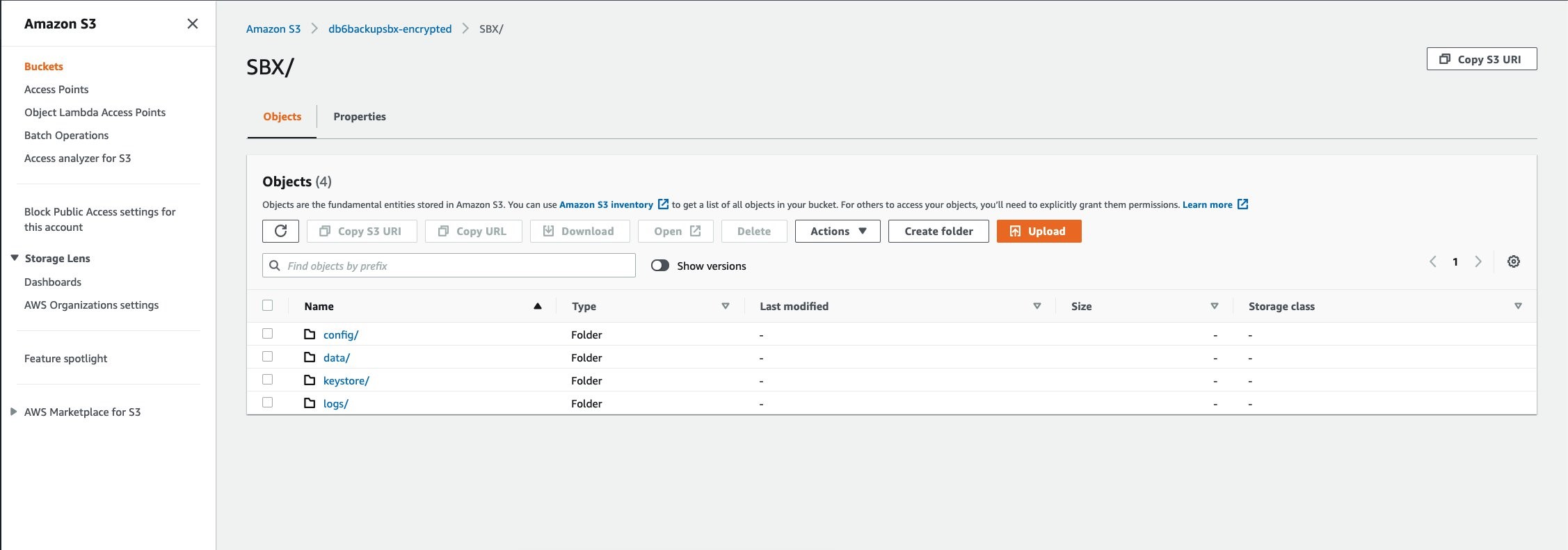Switch to the Objects tab

click(x=282, y=117)
